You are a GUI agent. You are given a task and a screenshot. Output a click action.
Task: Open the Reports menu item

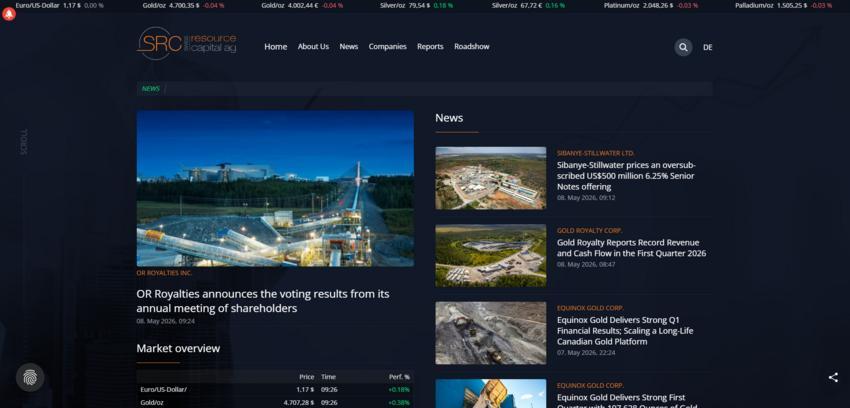[x=430, y=47]
